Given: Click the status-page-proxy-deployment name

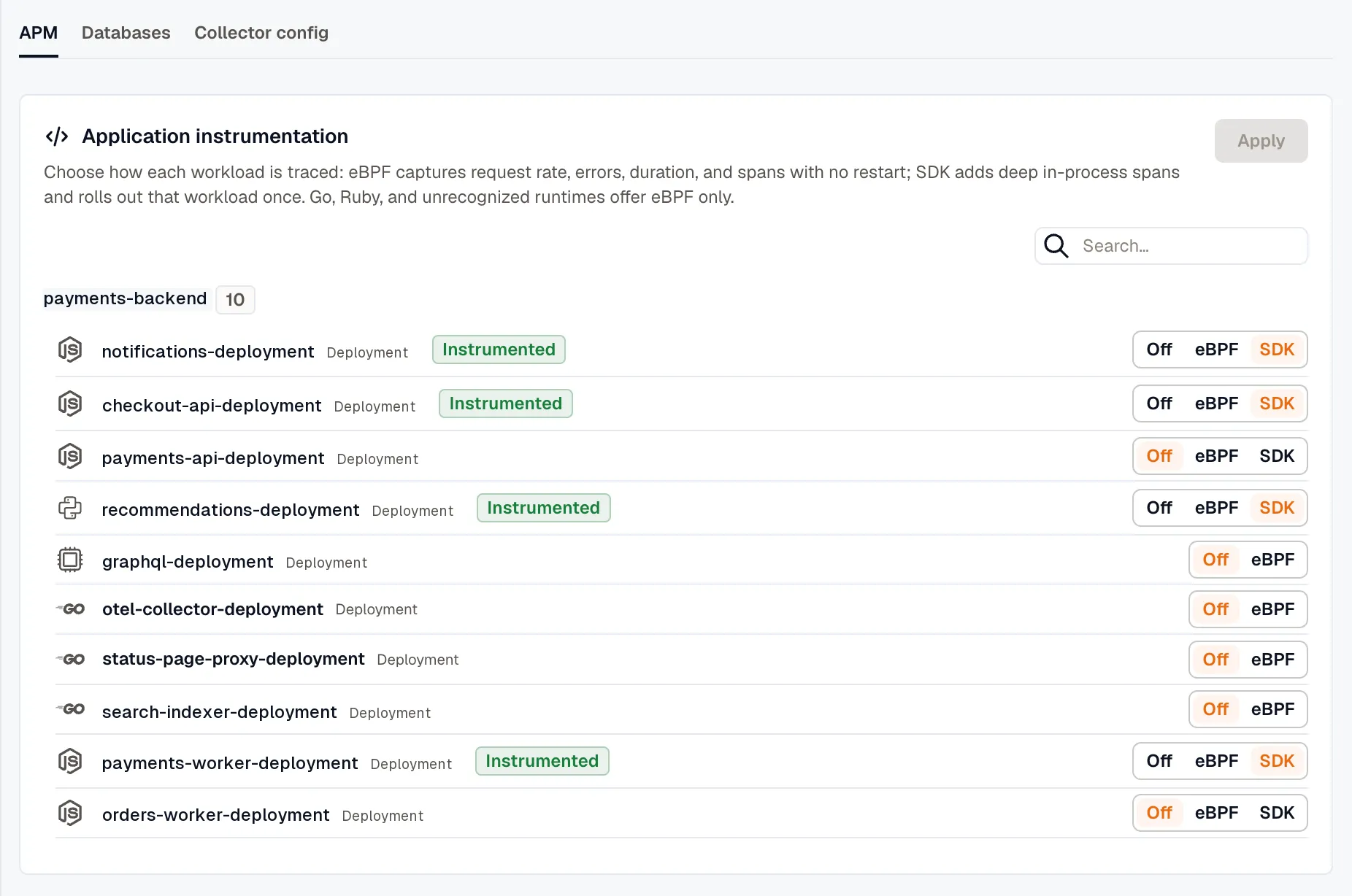Looking at the screenshot, I should [234, 659].
